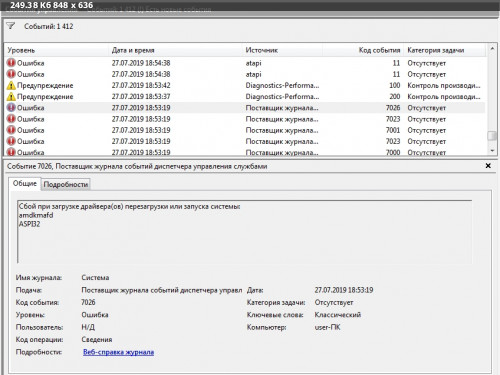
Task: Click the event list scrollbar thumb
Action: (x=492, y=136)
